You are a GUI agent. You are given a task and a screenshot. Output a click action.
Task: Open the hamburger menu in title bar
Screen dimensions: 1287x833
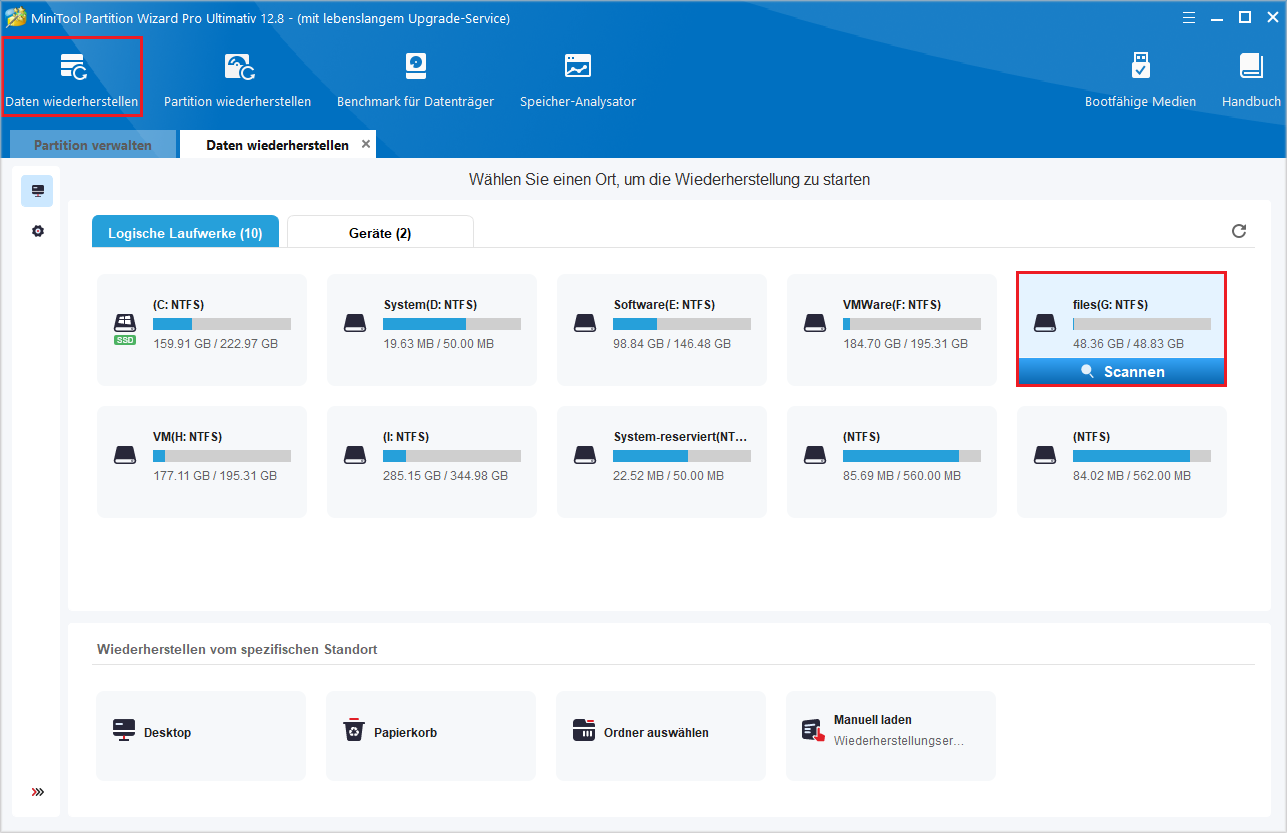[1188, 17]
